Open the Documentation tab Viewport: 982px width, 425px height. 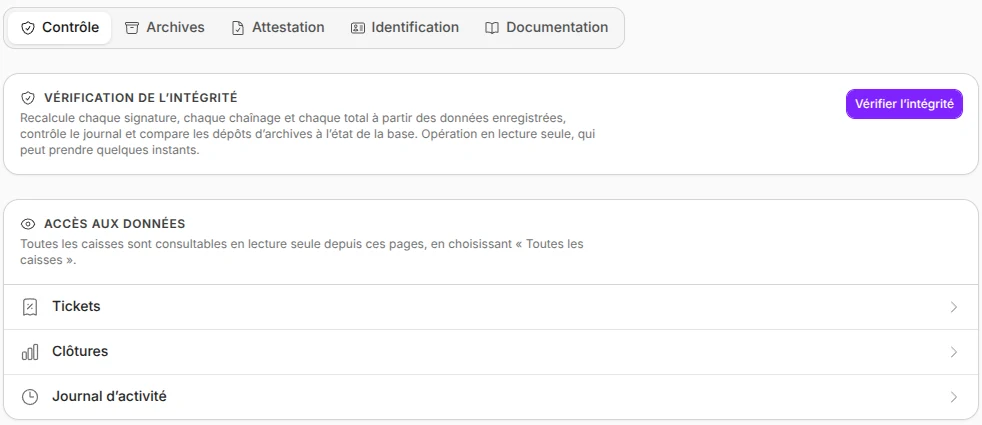[547, 28]
